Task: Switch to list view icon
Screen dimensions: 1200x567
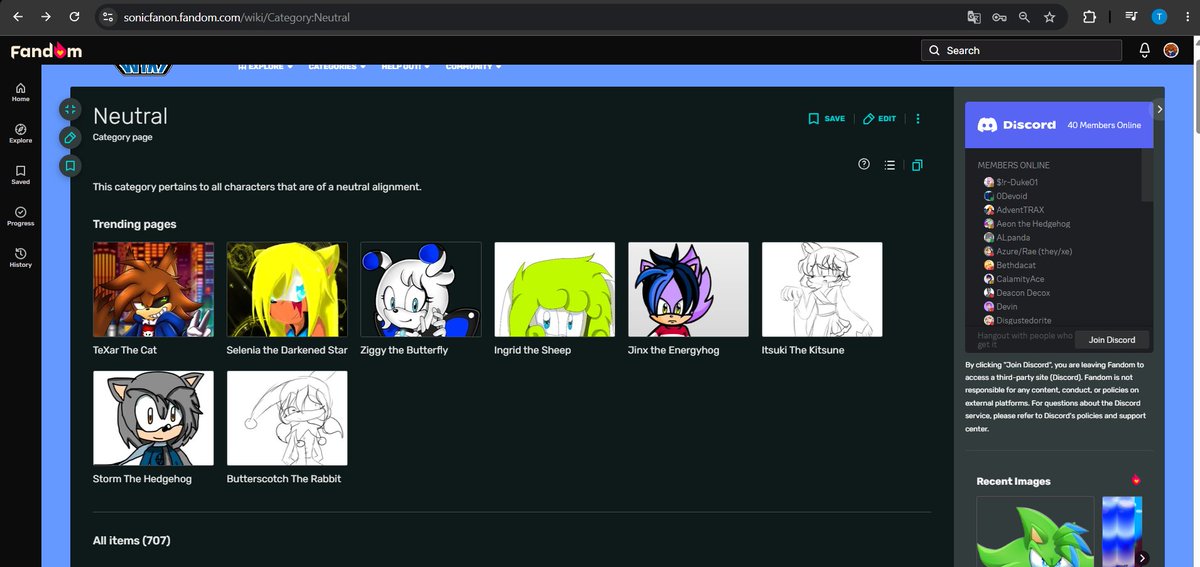Action: pos(890,165)
